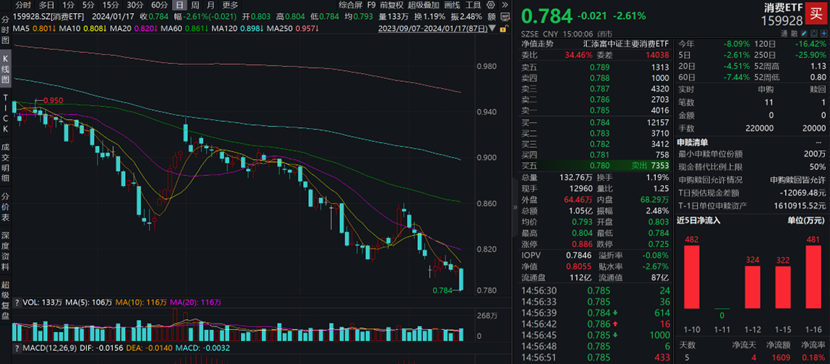Click the F9 button
The image size is (830, 364).
[x=371, y=5]
